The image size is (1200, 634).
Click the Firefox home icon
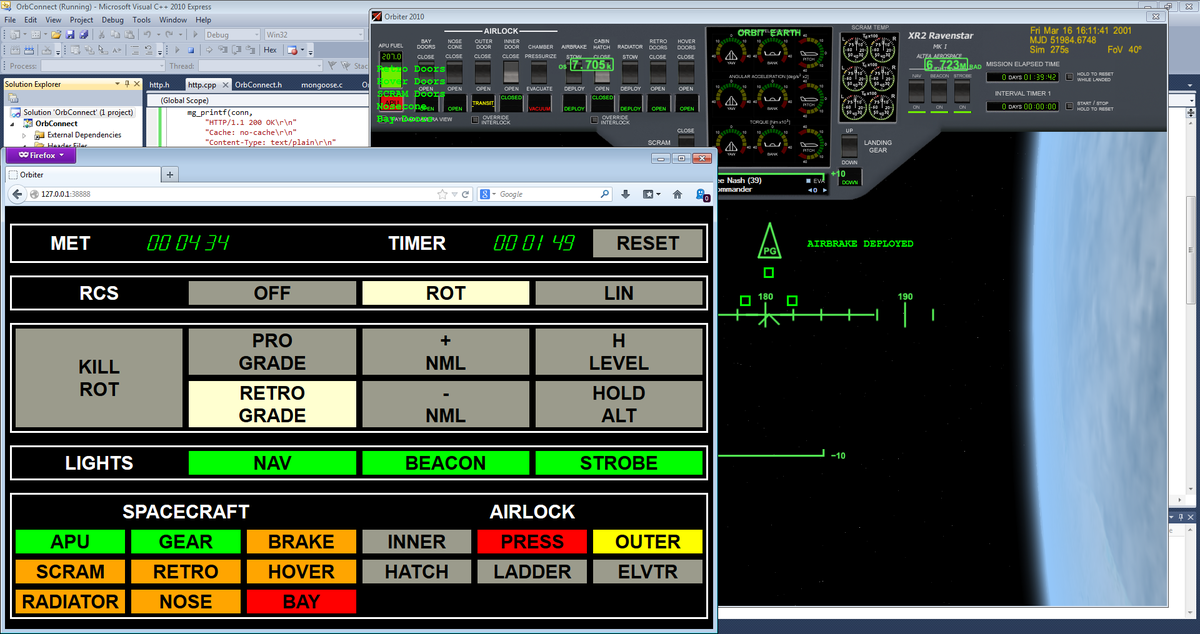pyautogui.click(x=677, y=194)
